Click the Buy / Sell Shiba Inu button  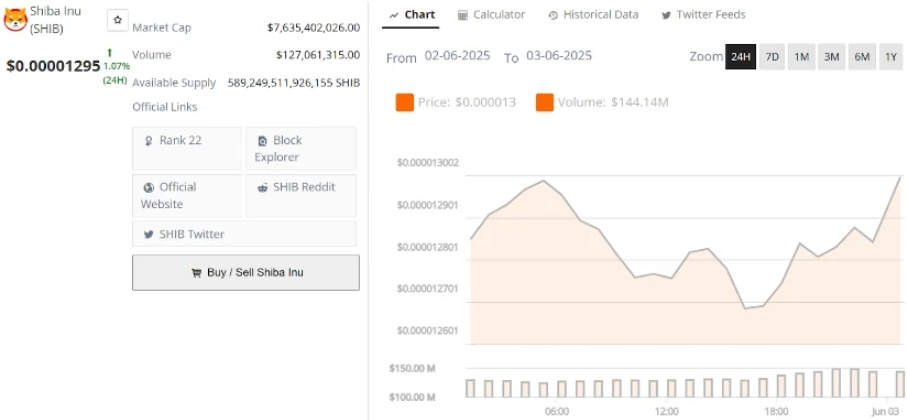point(246,272)
